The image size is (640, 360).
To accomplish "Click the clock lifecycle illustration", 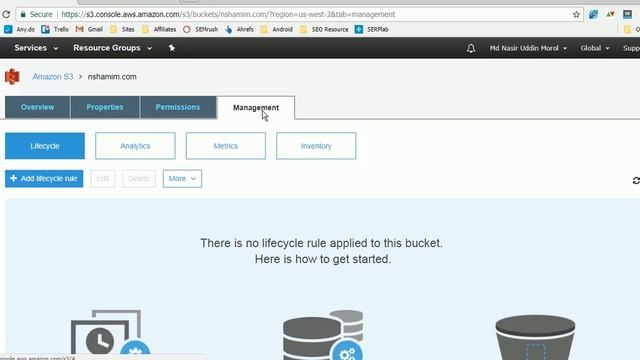I will [110, 334].
